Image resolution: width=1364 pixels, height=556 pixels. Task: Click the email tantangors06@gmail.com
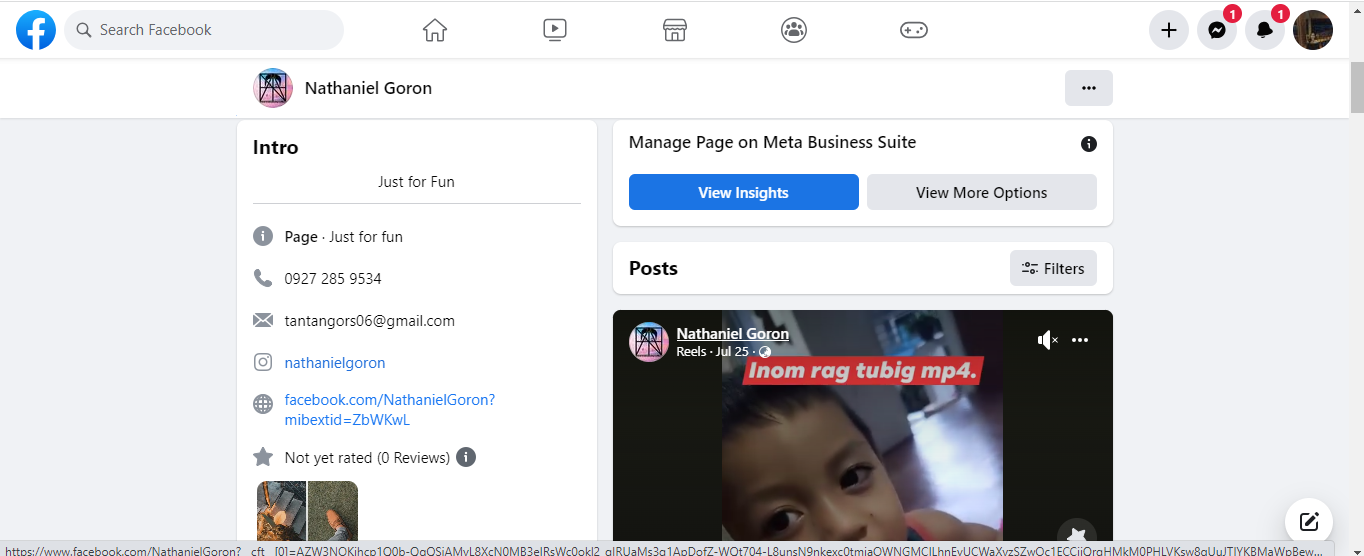370,321
